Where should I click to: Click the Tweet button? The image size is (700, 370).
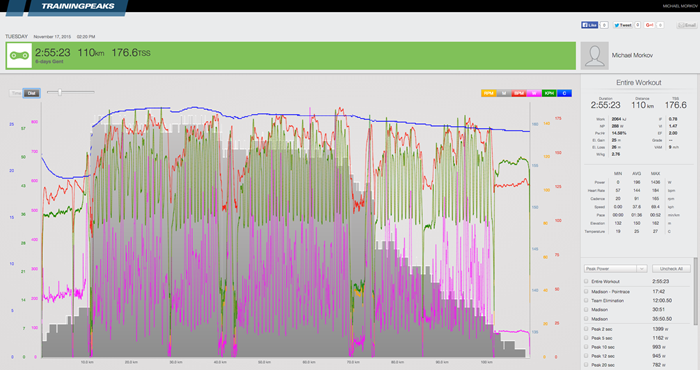coord(622,25)
